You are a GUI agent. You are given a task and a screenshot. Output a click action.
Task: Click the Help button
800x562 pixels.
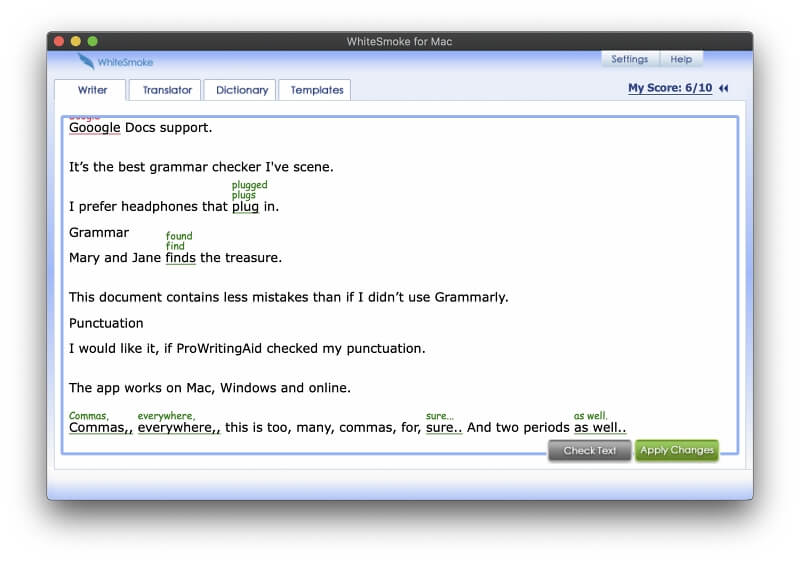[x=681, y=59]
